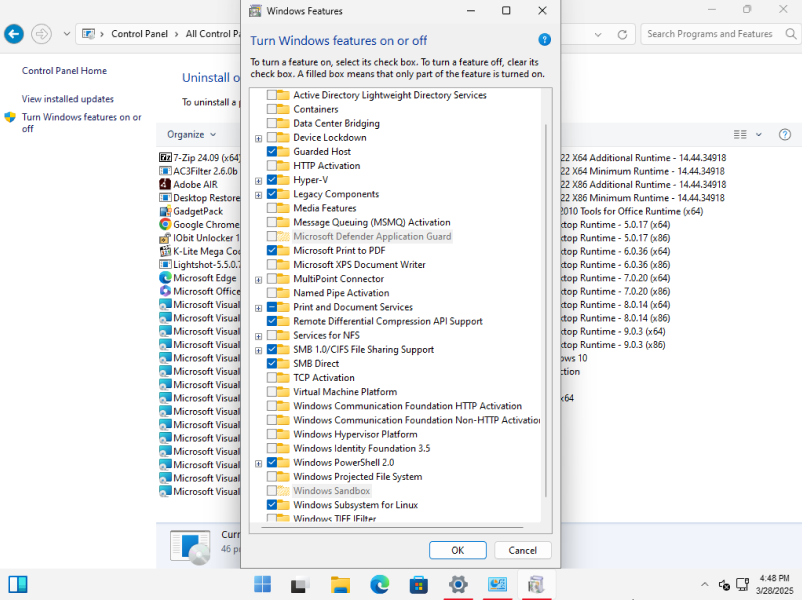Open Settings gear from the taskbar
Image resolution: width=802 pixels, height=600 pixels.
[x=458, y=584]
